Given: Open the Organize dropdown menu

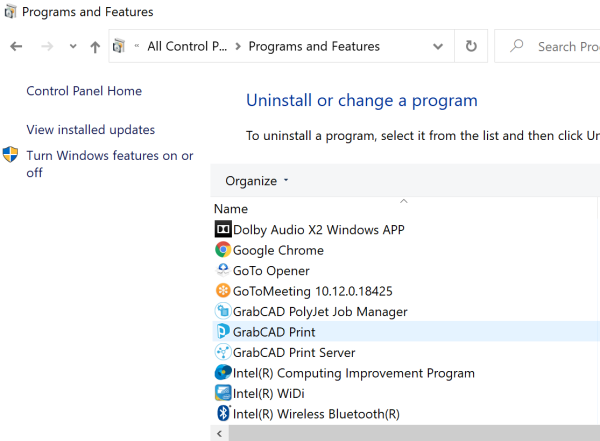Looking at the screenshot, I should point(257,181).
